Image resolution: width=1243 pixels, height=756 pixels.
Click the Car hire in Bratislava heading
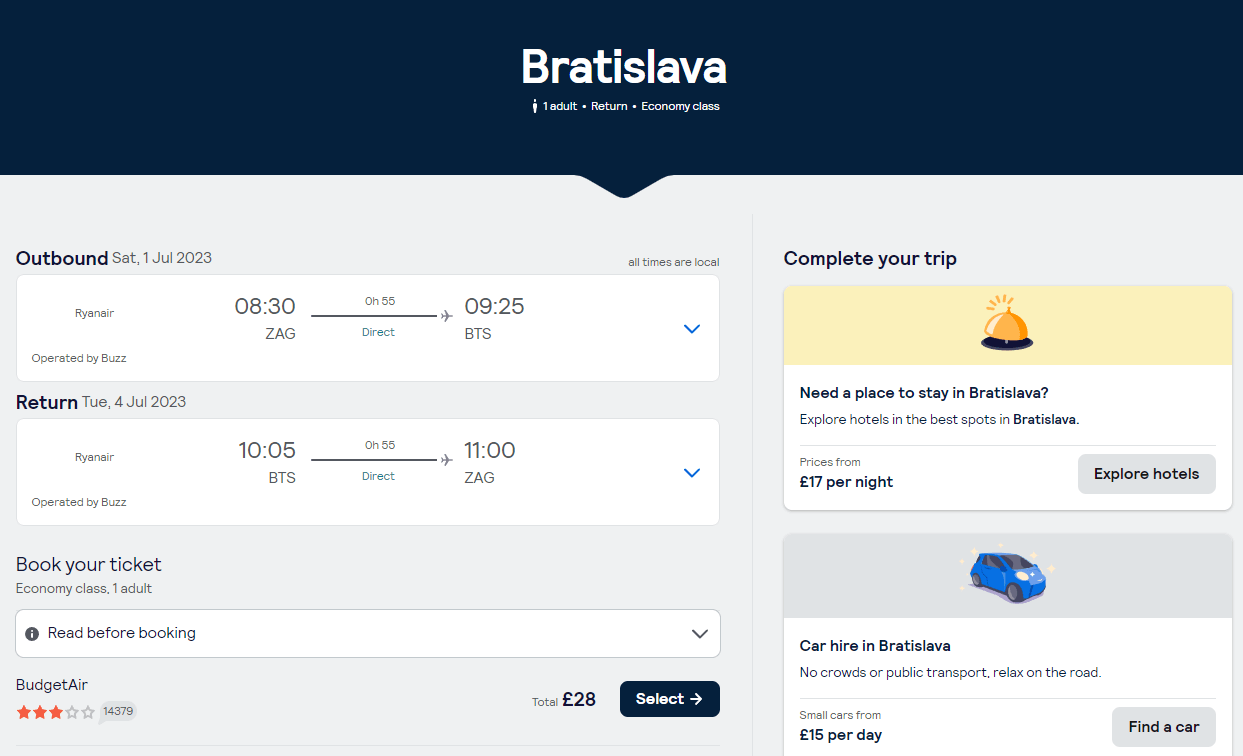[875, 646]
